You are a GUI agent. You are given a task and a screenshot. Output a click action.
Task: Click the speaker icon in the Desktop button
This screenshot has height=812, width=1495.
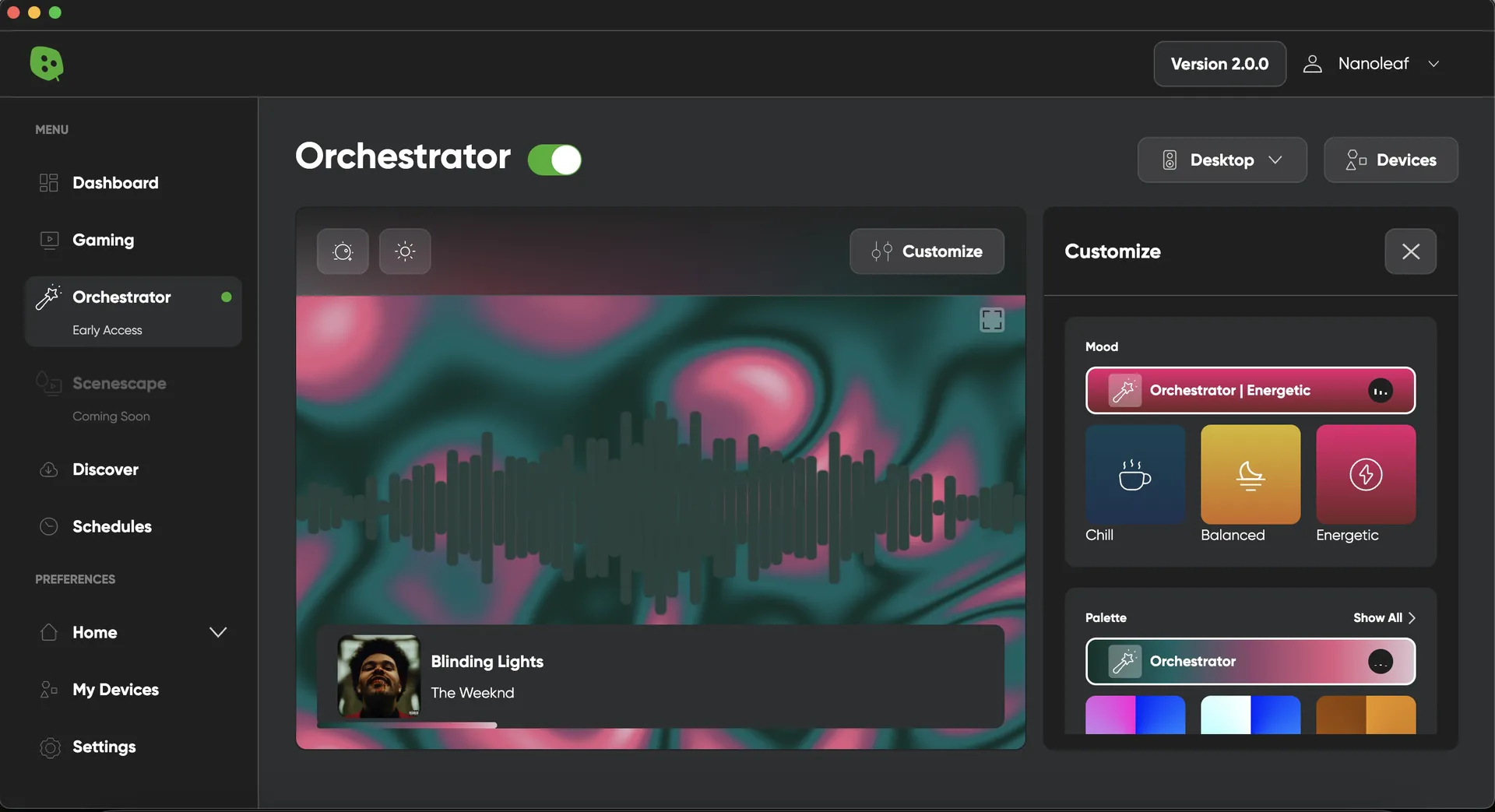(1170, 160)
